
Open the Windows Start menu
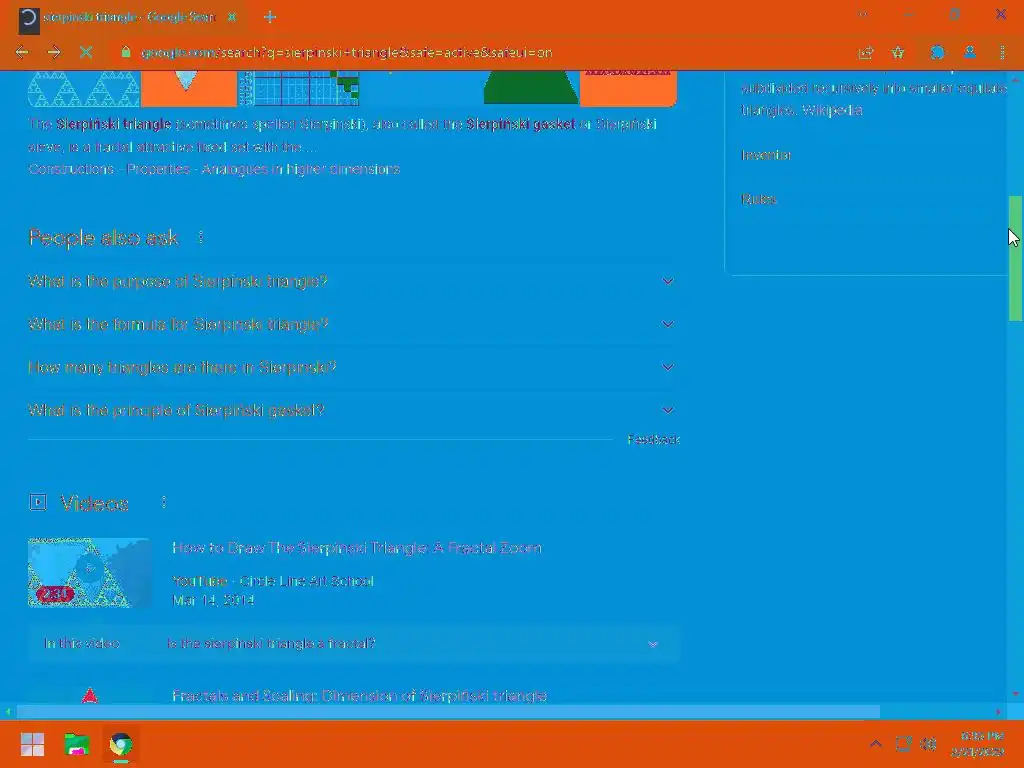click(x=32, y=744)
